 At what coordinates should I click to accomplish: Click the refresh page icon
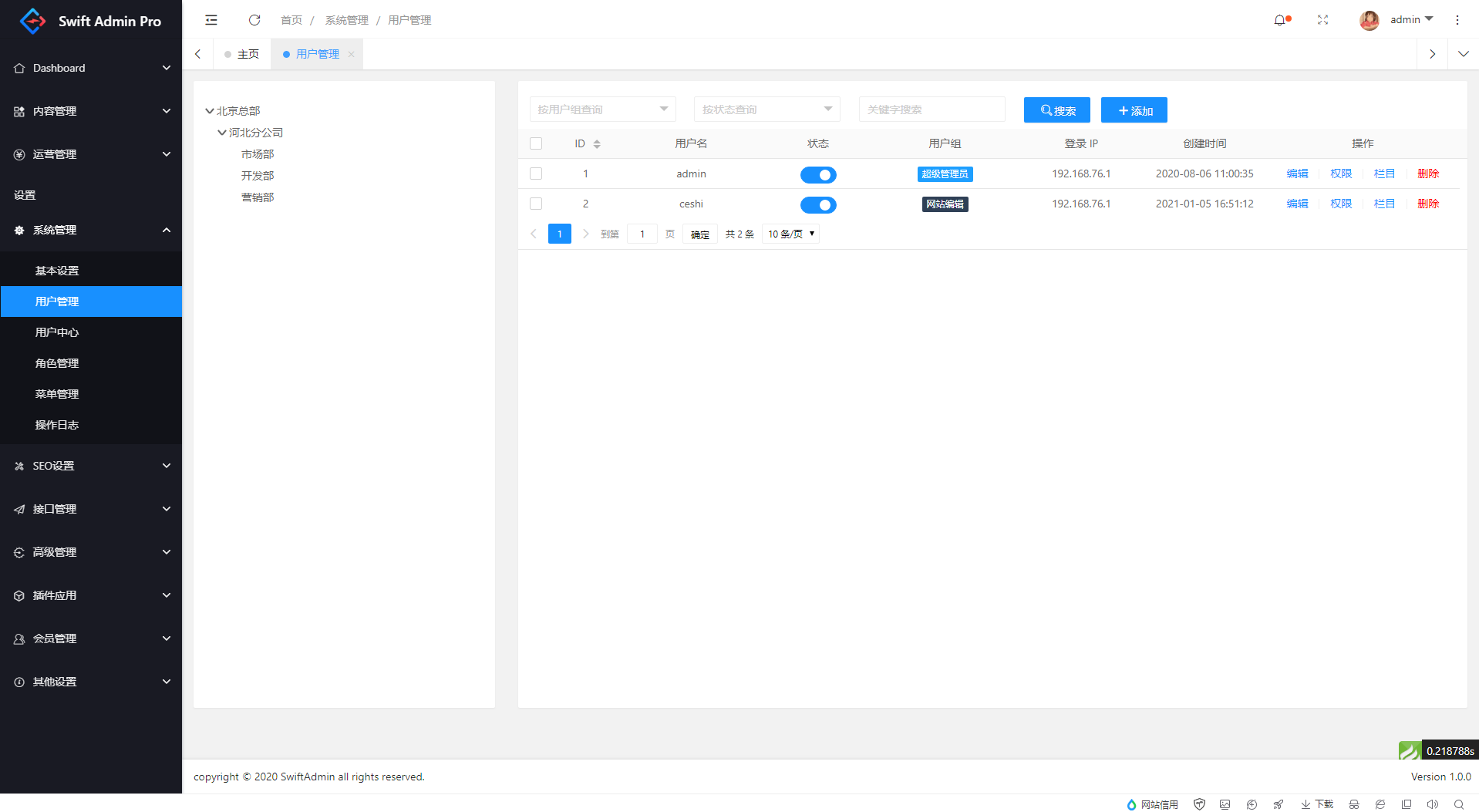click(x=254, y=20)
